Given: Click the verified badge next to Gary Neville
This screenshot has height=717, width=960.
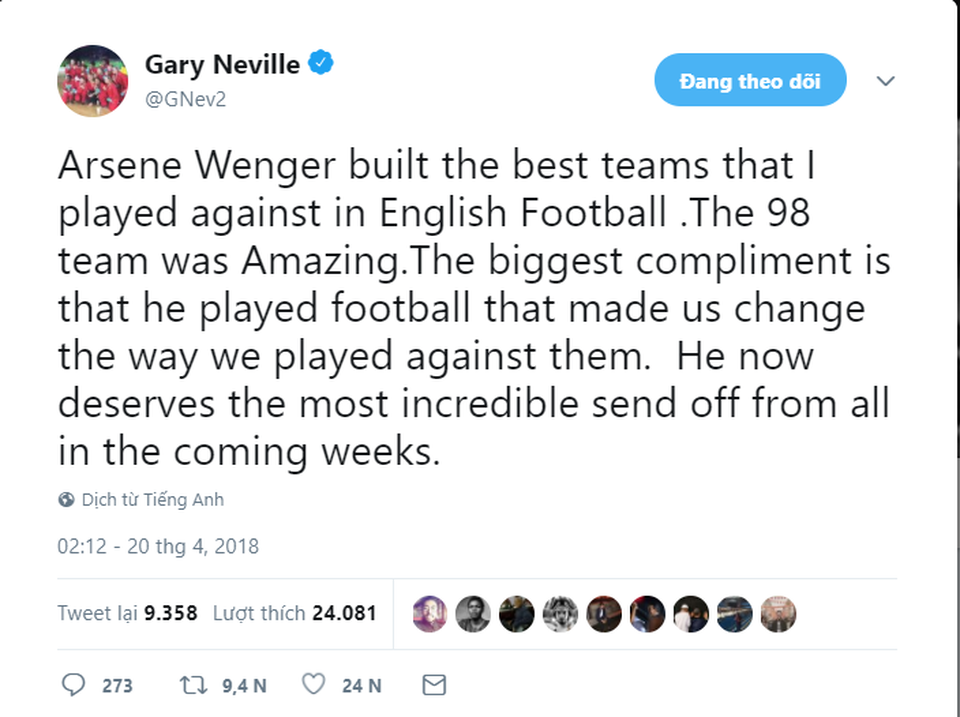Looking at the screenshot, I should 318,62.
